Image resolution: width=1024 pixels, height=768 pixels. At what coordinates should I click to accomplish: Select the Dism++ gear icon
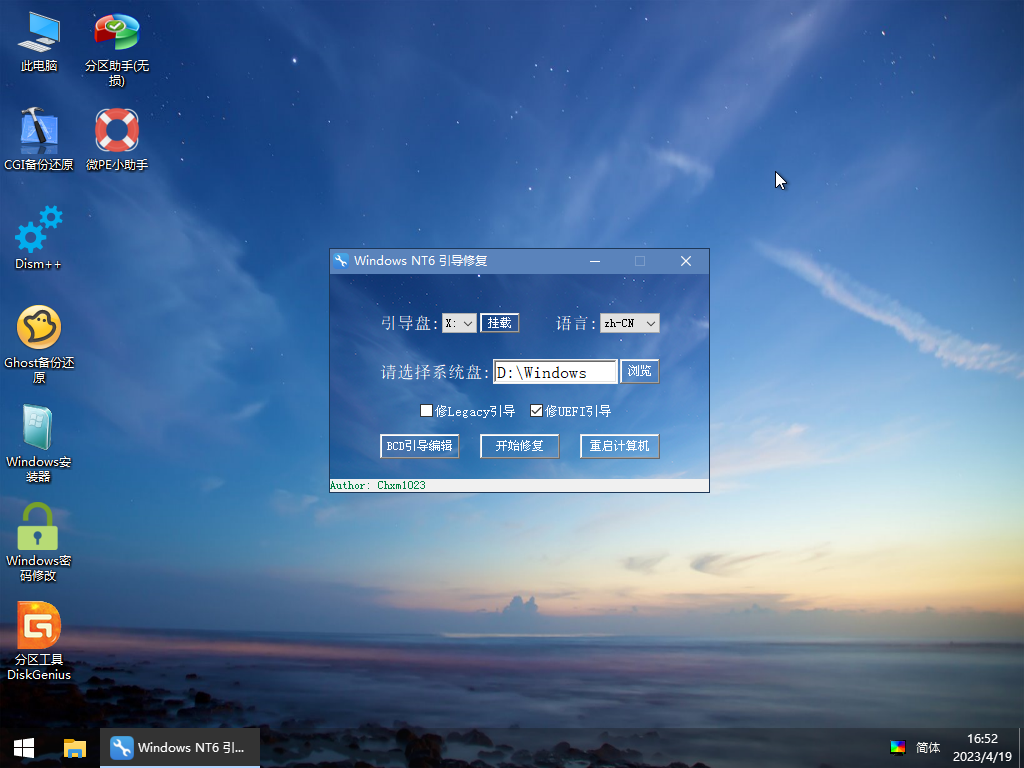coord(39,229)
